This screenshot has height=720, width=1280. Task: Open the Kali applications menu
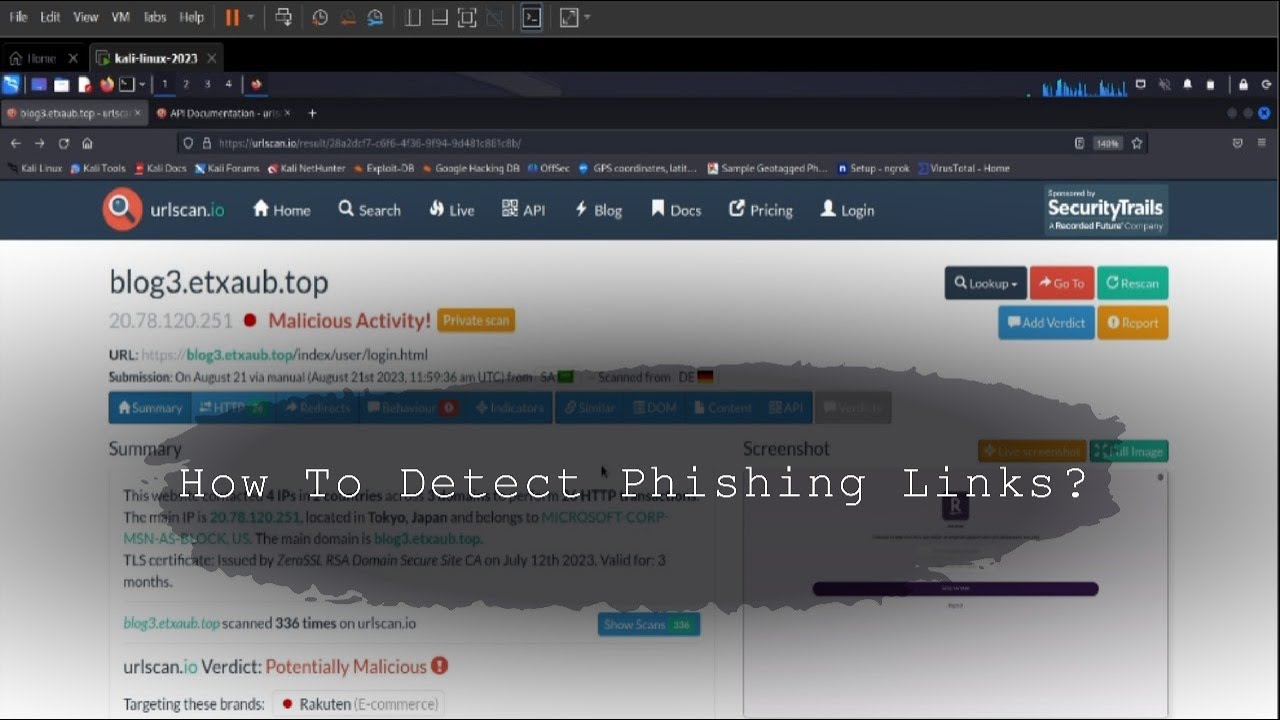point(11,84)
